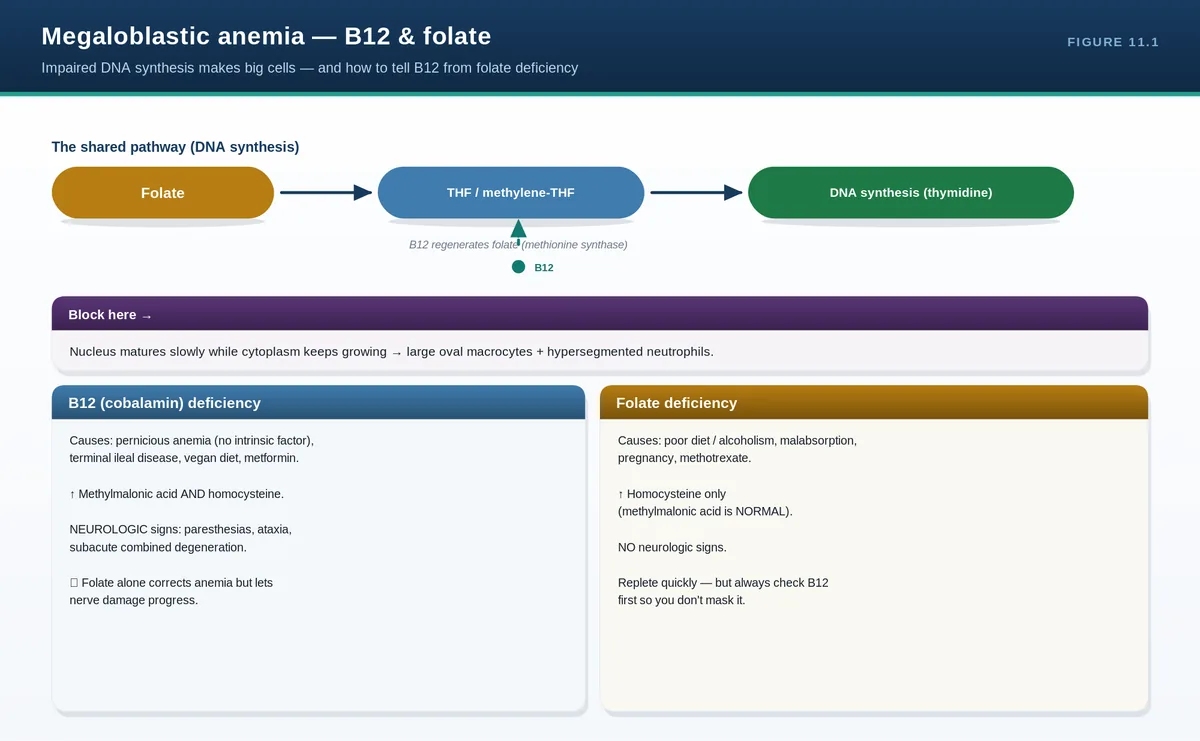Click the 'B12 regenerates folate (methionine synthase)' caption
1200x741 pixels.
pyautogui.click(x=518, y=245)
